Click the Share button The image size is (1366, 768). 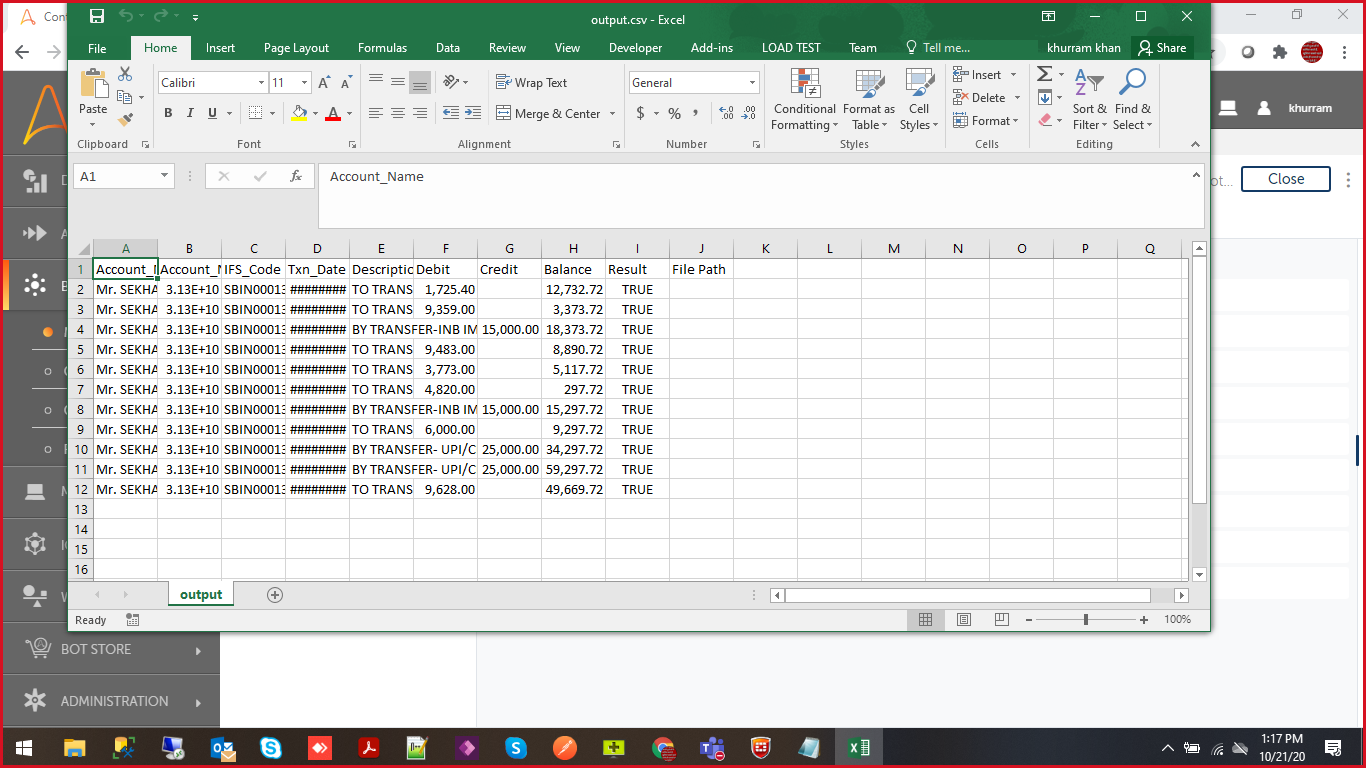tap(1161, 48)
